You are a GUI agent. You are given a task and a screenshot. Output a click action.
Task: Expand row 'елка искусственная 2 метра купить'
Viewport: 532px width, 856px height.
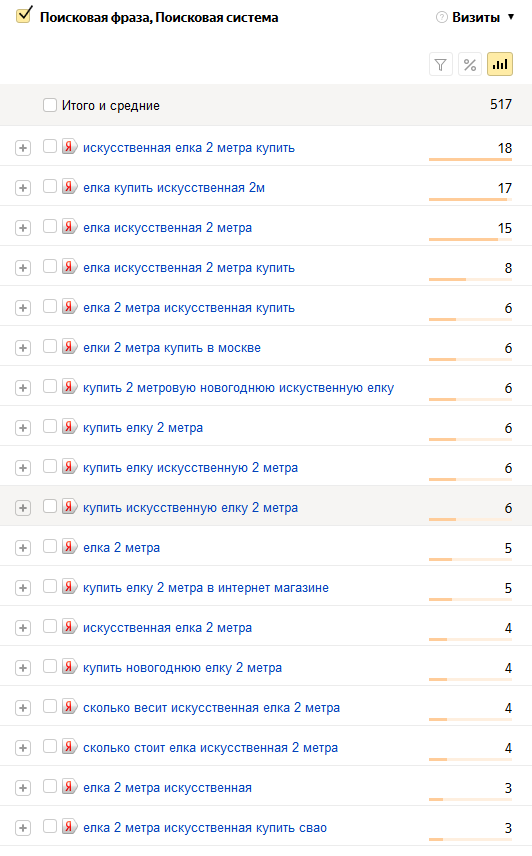23,268
